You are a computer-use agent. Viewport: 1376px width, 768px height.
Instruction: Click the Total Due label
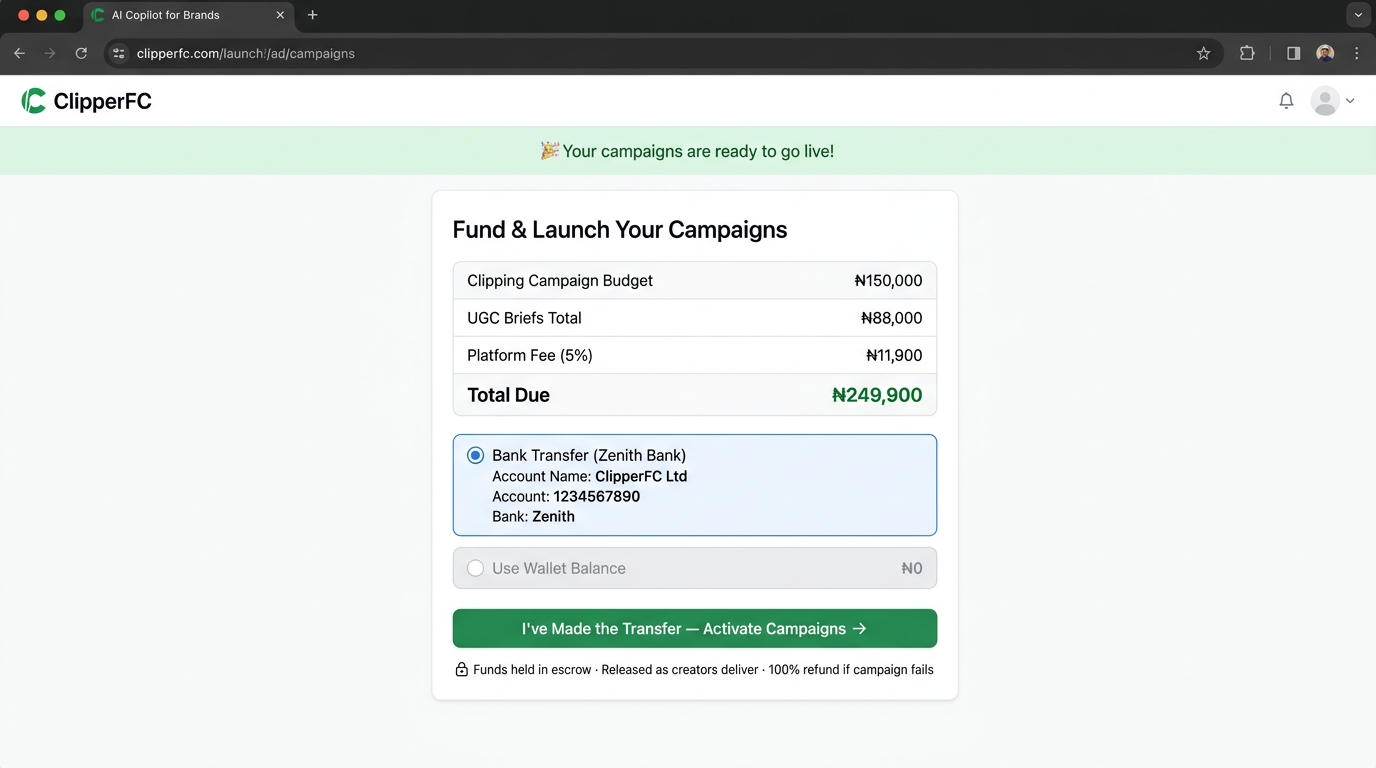(508, 395)
